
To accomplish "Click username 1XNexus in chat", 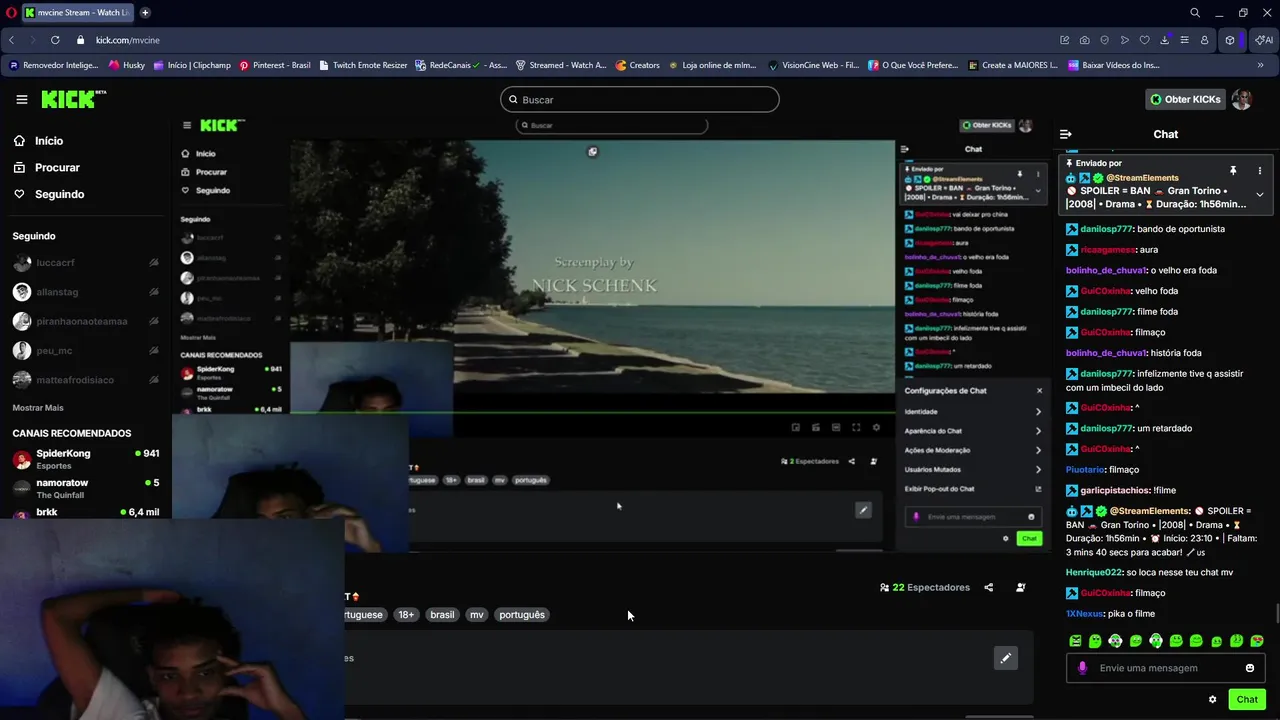I will pyautogui.click(x=1084, y=613).
